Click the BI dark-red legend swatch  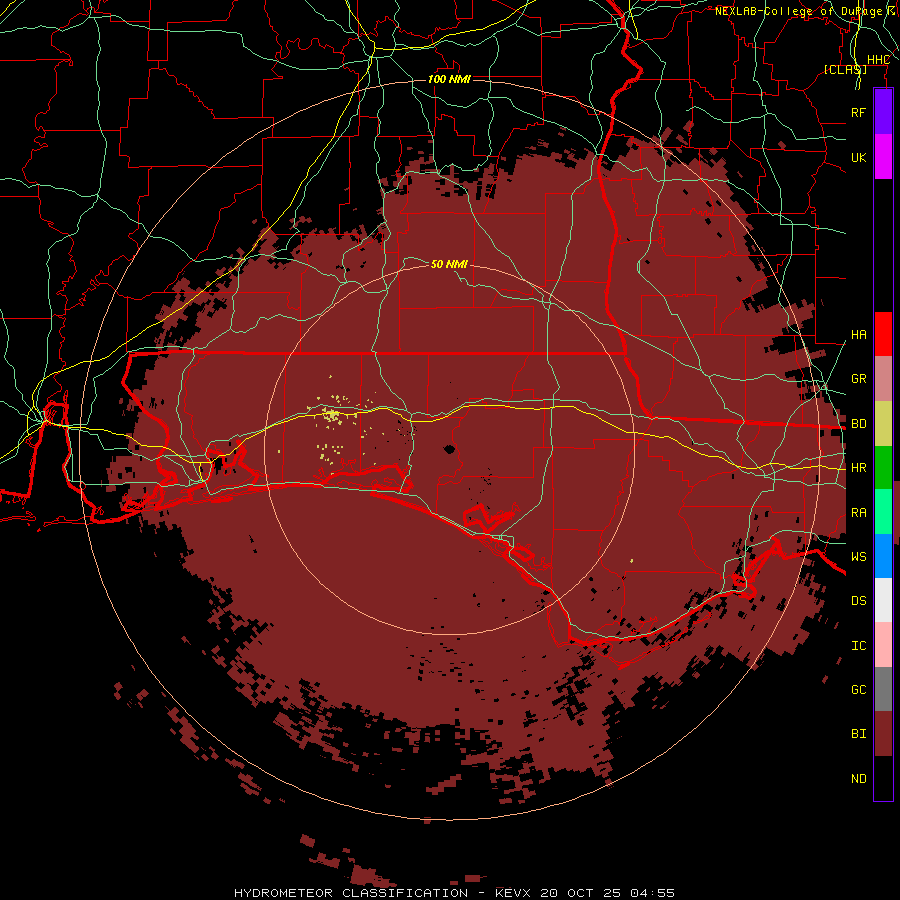(883, 734)
